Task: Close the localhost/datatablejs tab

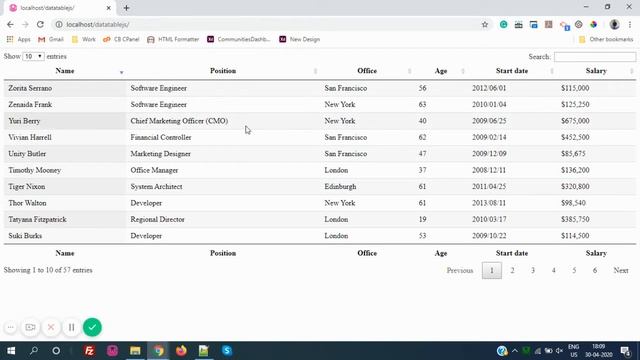Action: tap(109, 8)
